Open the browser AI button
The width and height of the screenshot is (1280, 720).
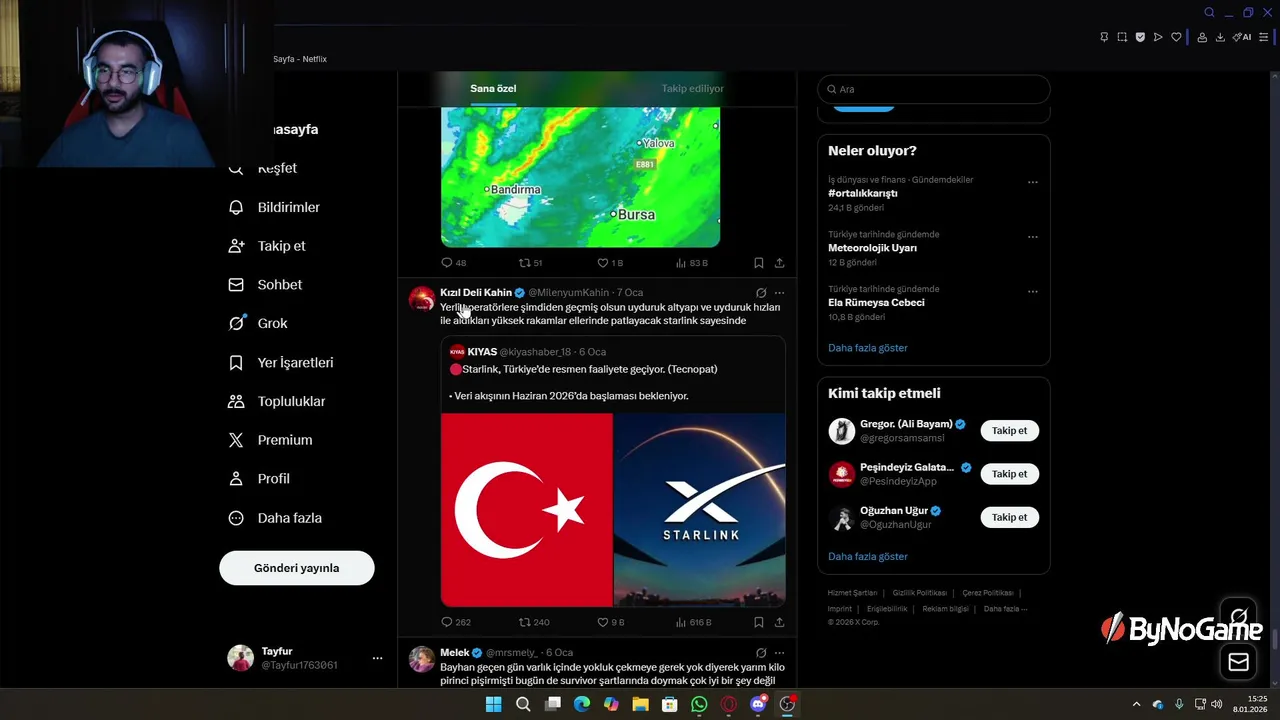pos(1242,37)
